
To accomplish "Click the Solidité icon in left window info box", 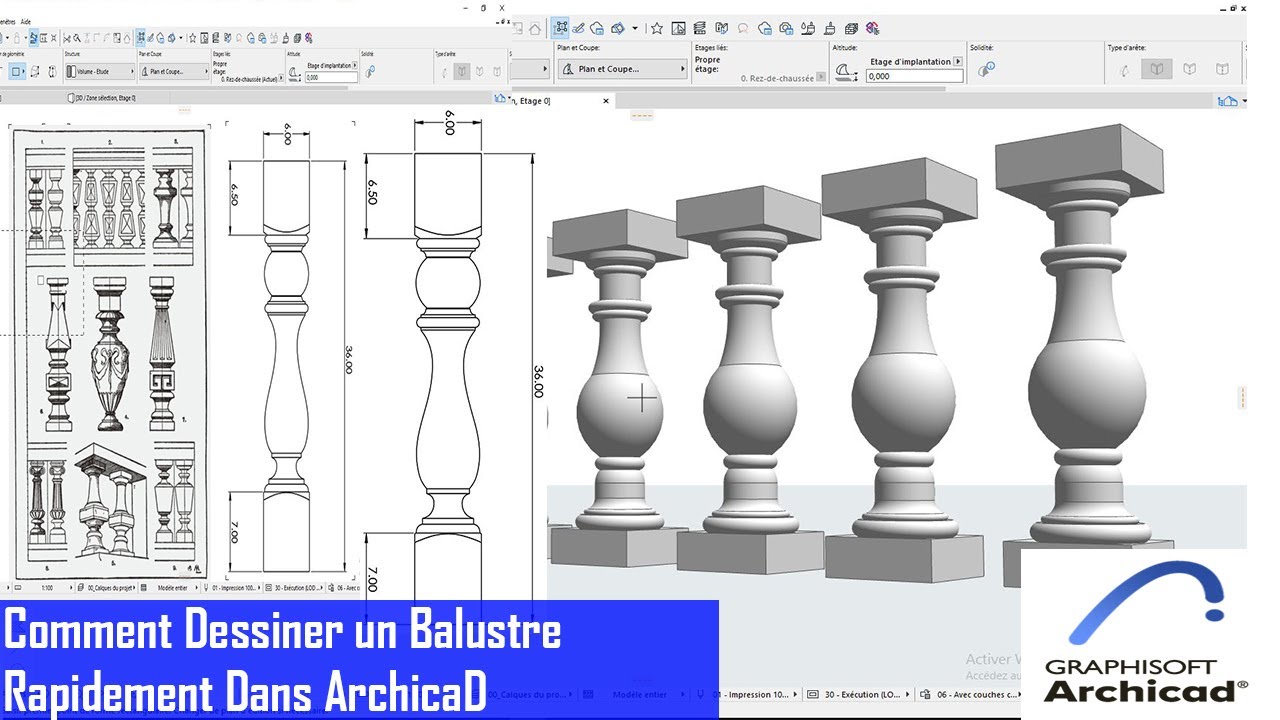I will [x=369, y=71].
